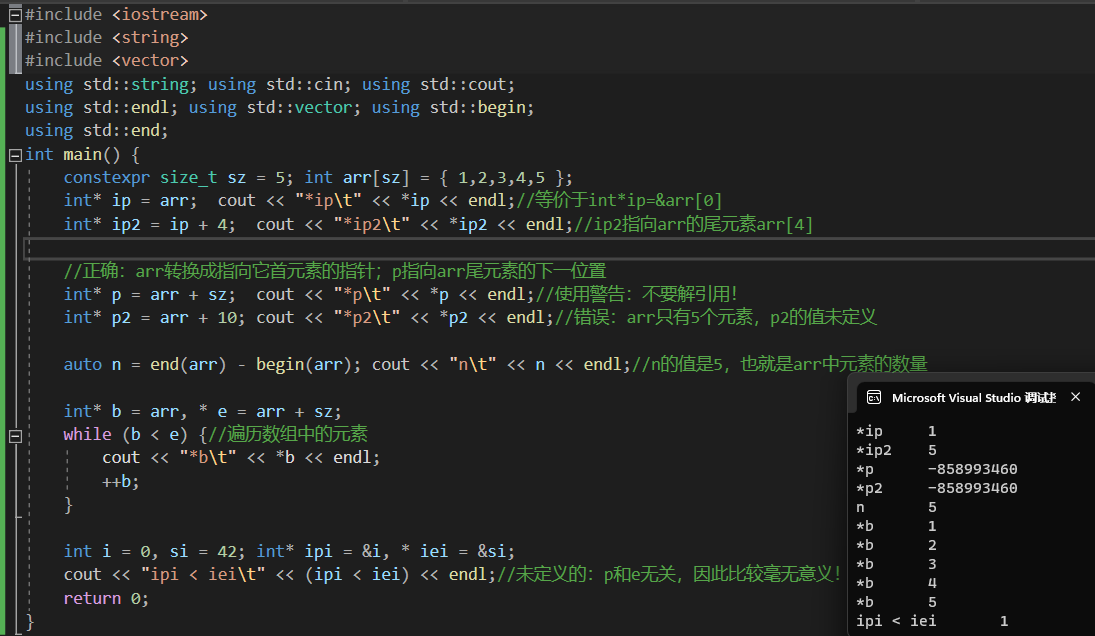Click the 'ipi < iei' output line in console

coord(932,621)
